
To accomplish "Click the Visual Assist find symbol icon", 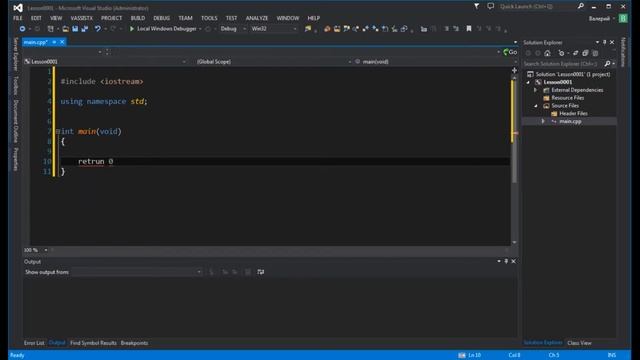I will tap(347, 29).
